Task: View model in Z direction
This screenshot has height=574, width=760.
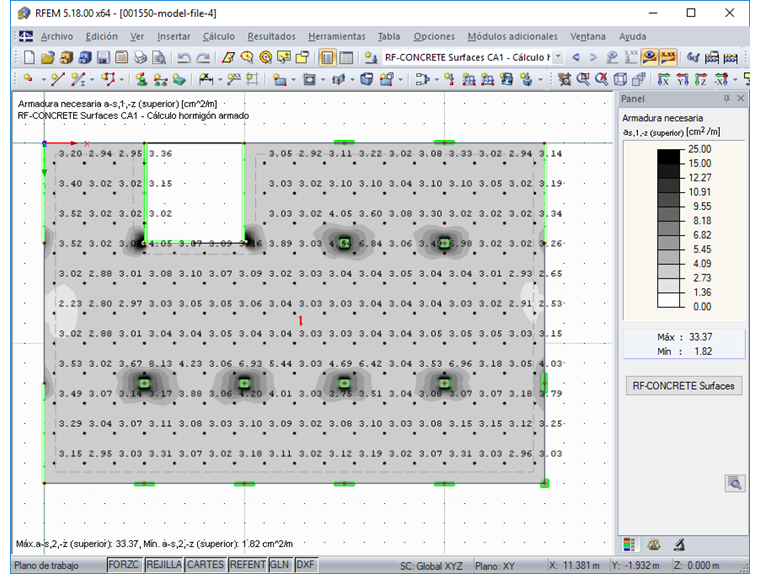Action: (x=701, y=79)
